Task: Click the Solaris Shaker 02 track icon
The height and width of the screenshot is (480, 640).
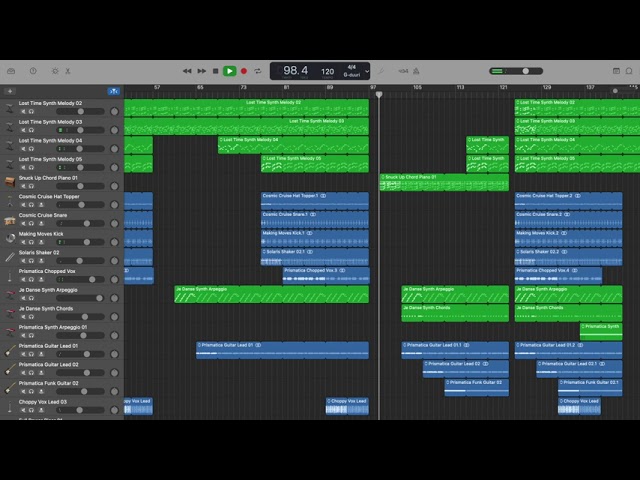Action: 10,257
